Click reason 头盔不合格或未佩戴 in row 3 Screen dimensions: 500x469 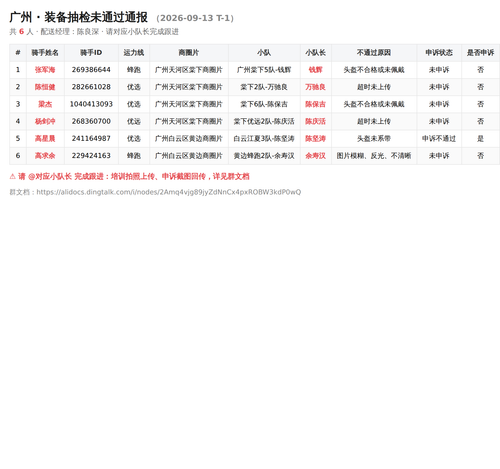pyautogui.click(x=374, y=104)
